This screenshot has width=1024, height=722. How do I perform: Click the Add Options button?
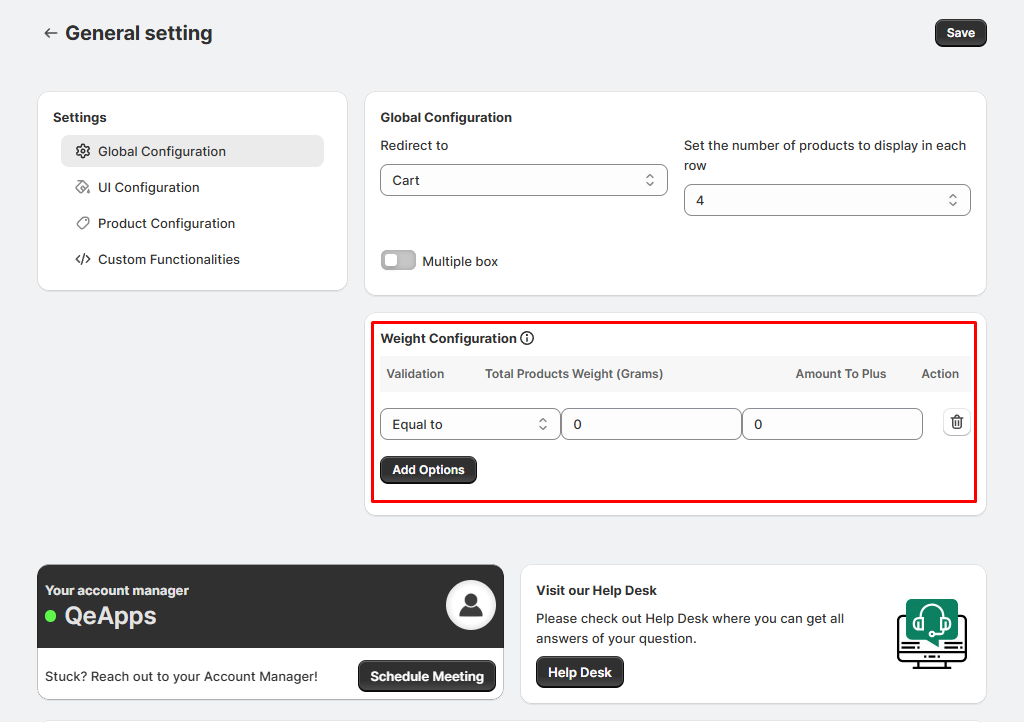click(x=428, y=470)
